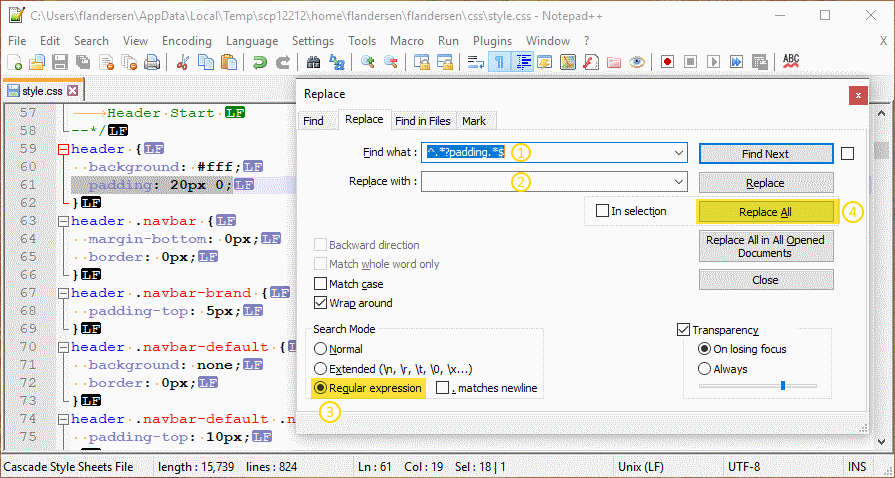Viewport: 895px width, 478px height.
Task: Check the '. matches newline' checkbox
Action: [x=443, y=388]
